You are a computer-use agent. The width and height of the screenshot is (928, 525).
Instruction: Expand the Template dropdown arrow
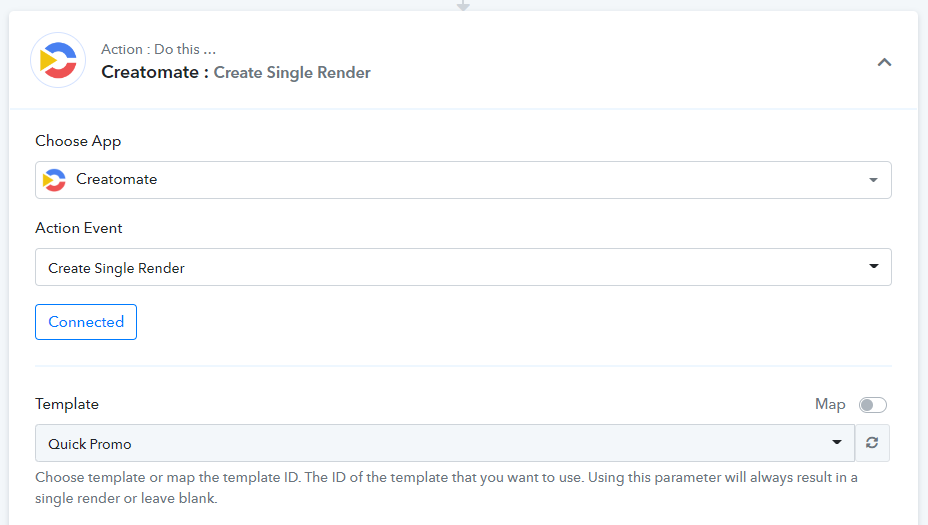click(837, 443)
